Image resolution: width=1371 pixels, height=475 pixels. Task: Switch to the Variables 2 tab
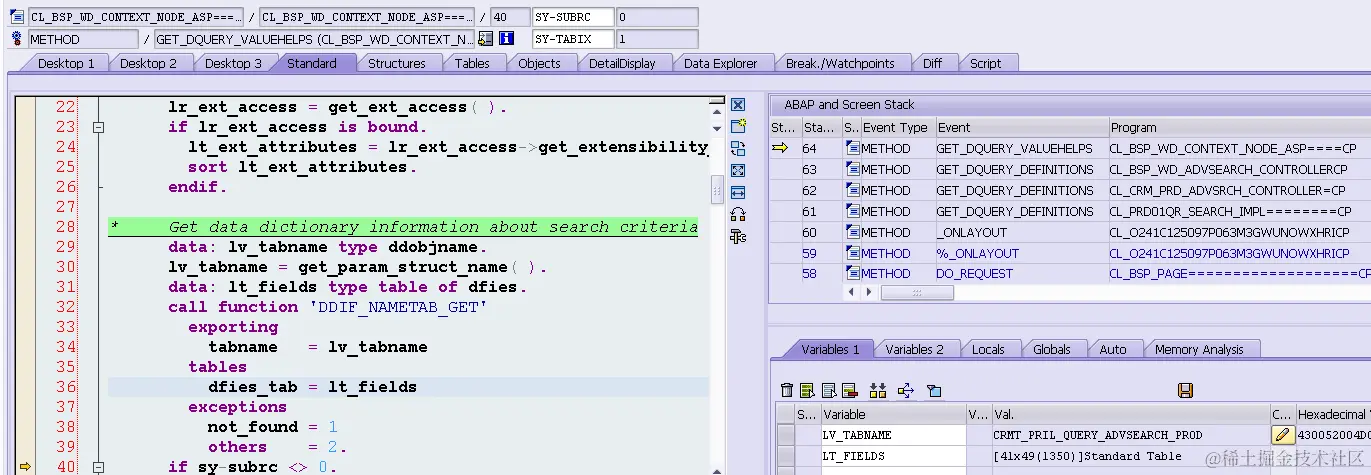coord(914,349)
